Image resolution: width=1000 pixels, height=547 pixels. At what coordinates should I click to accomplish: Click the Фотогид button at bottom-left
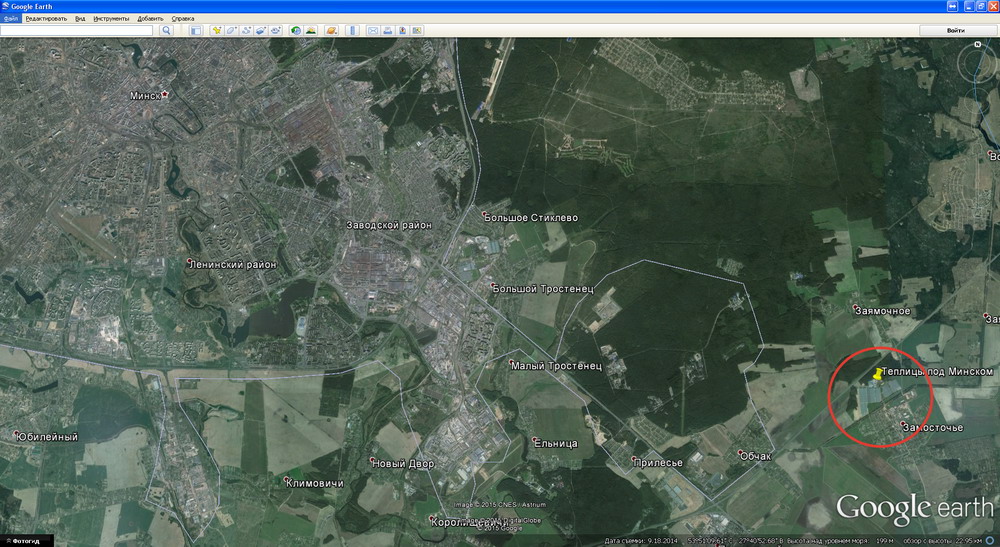pos(26,541)
